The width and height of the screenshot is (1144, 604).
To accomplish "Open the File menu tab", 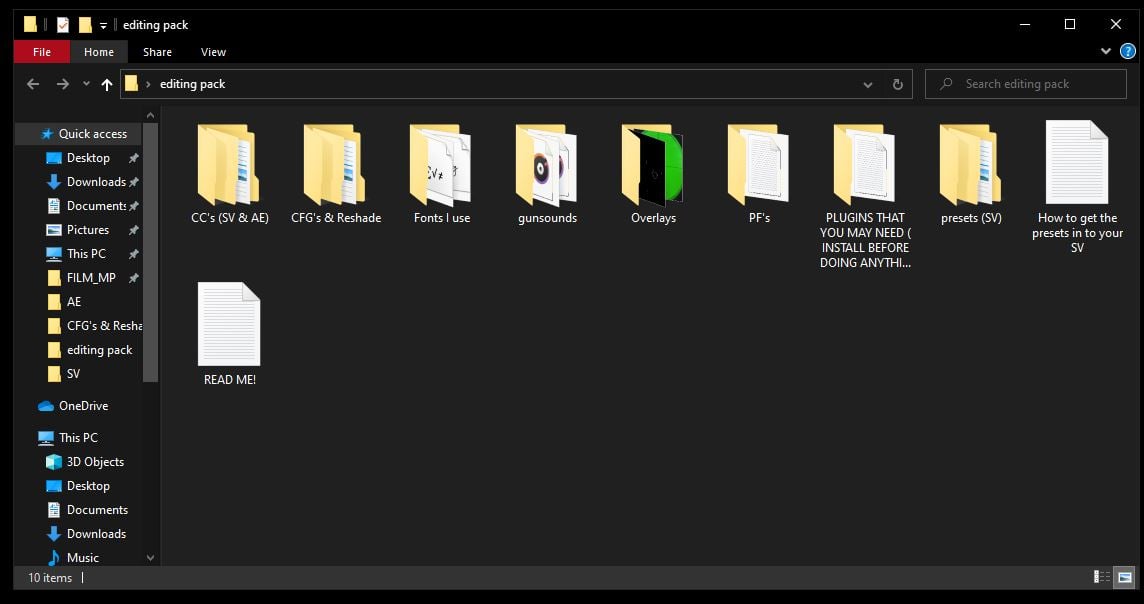I will 42,52.
